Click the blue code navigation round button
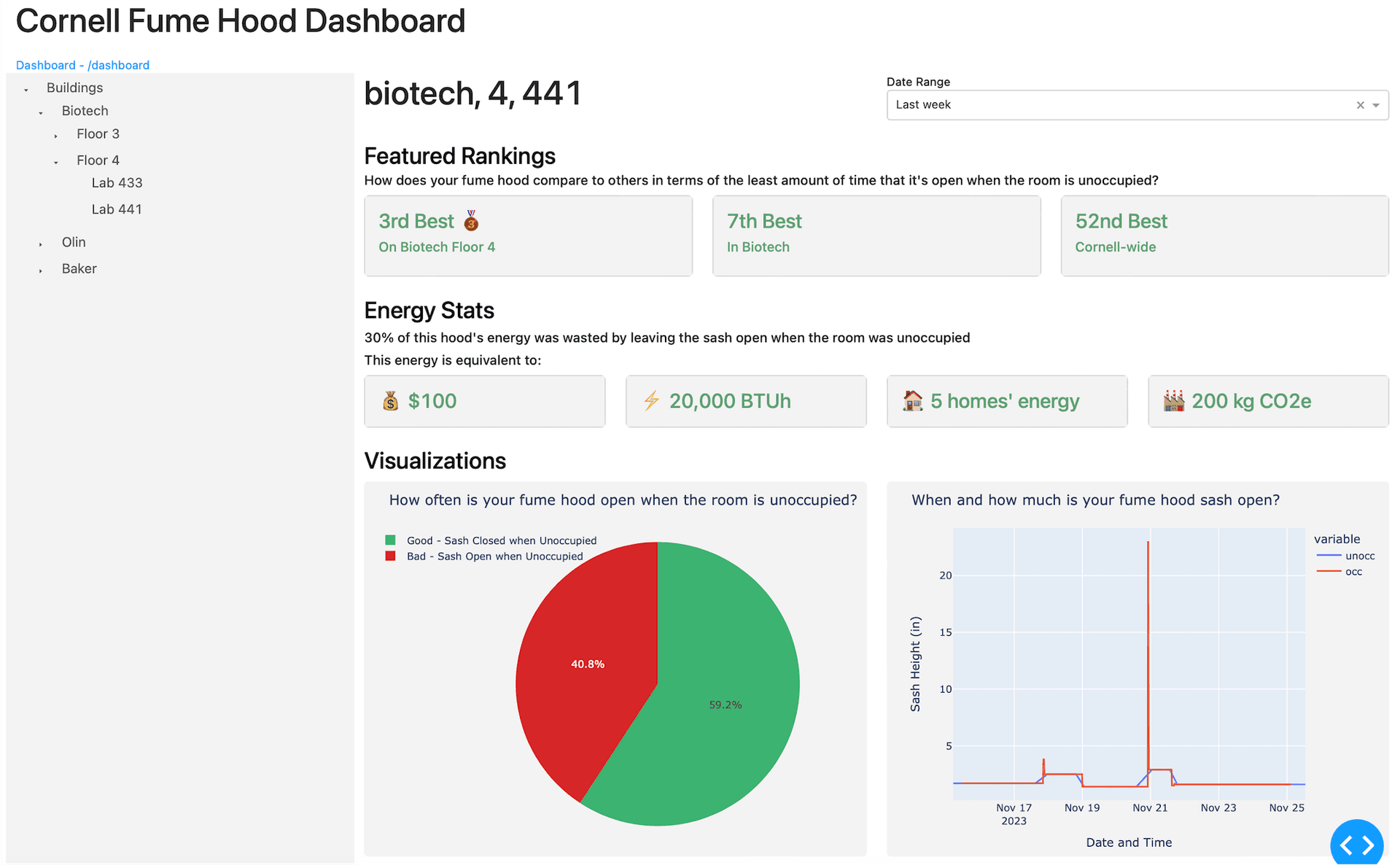The image size is (1400, 865). point(1356,845)
